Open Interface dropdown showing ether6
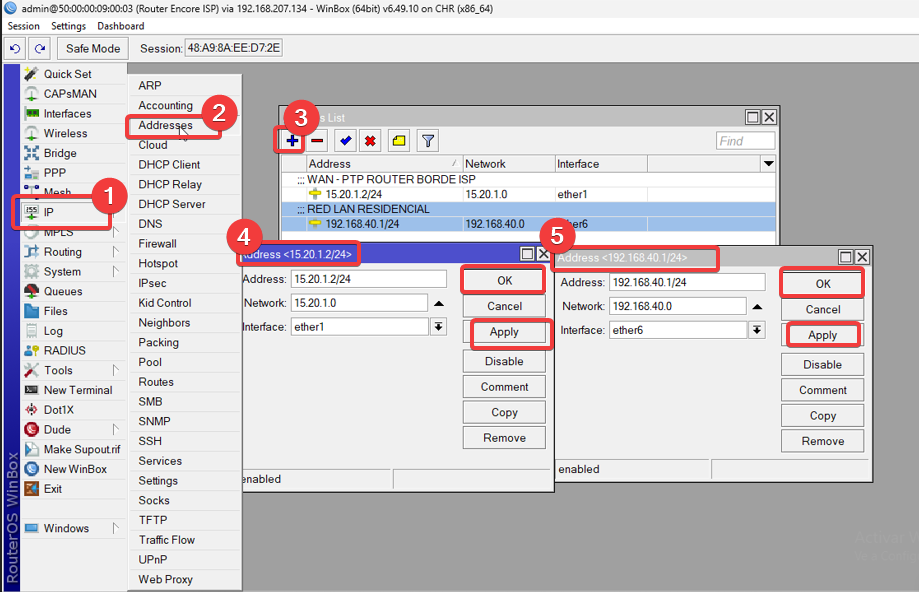 coord(757,330)
